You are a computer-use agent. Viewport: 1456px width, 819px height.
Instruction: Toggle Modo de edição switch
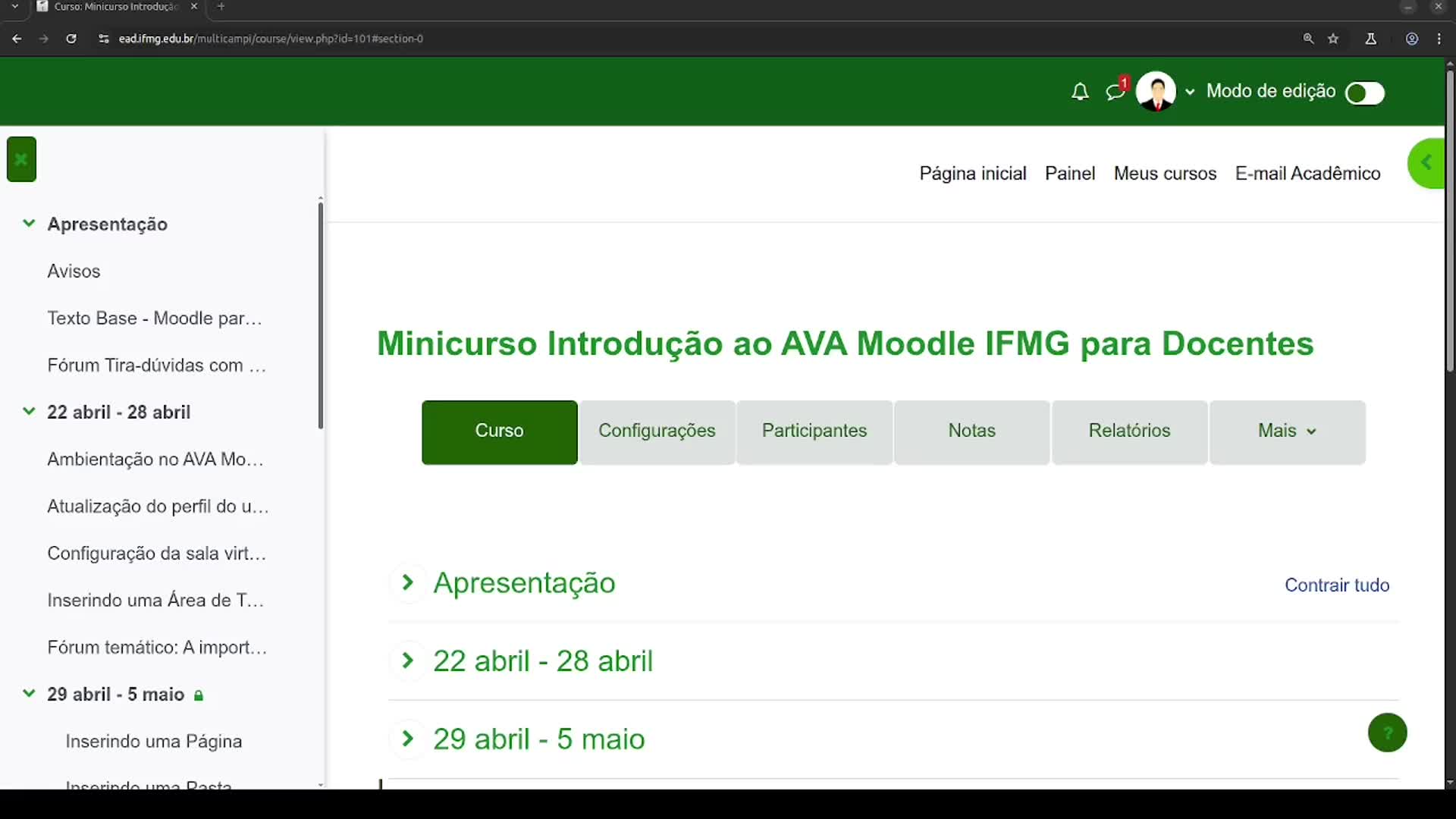(x=1365, y=93)
